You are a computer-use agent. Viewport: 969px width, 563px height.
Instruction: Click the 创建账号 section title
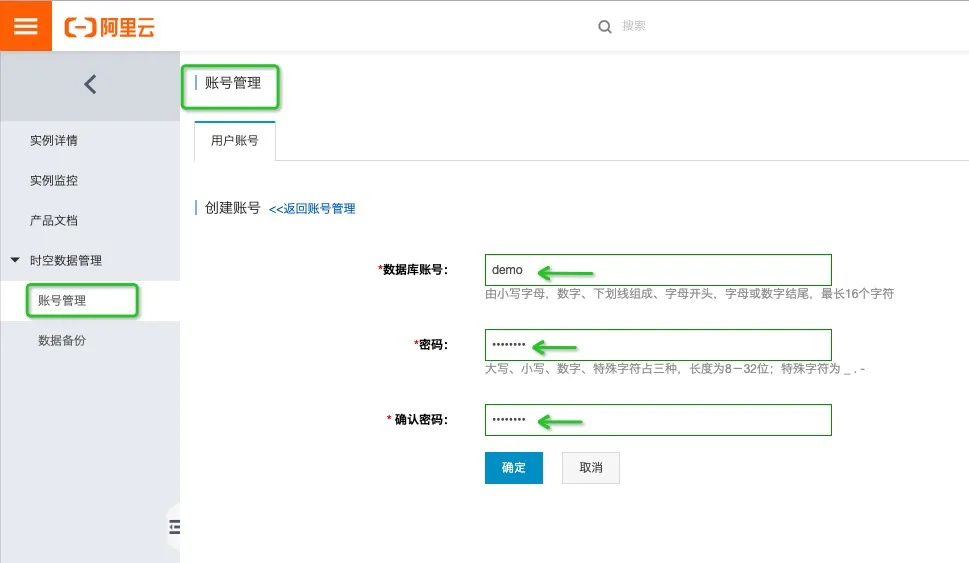coord(232,208)
